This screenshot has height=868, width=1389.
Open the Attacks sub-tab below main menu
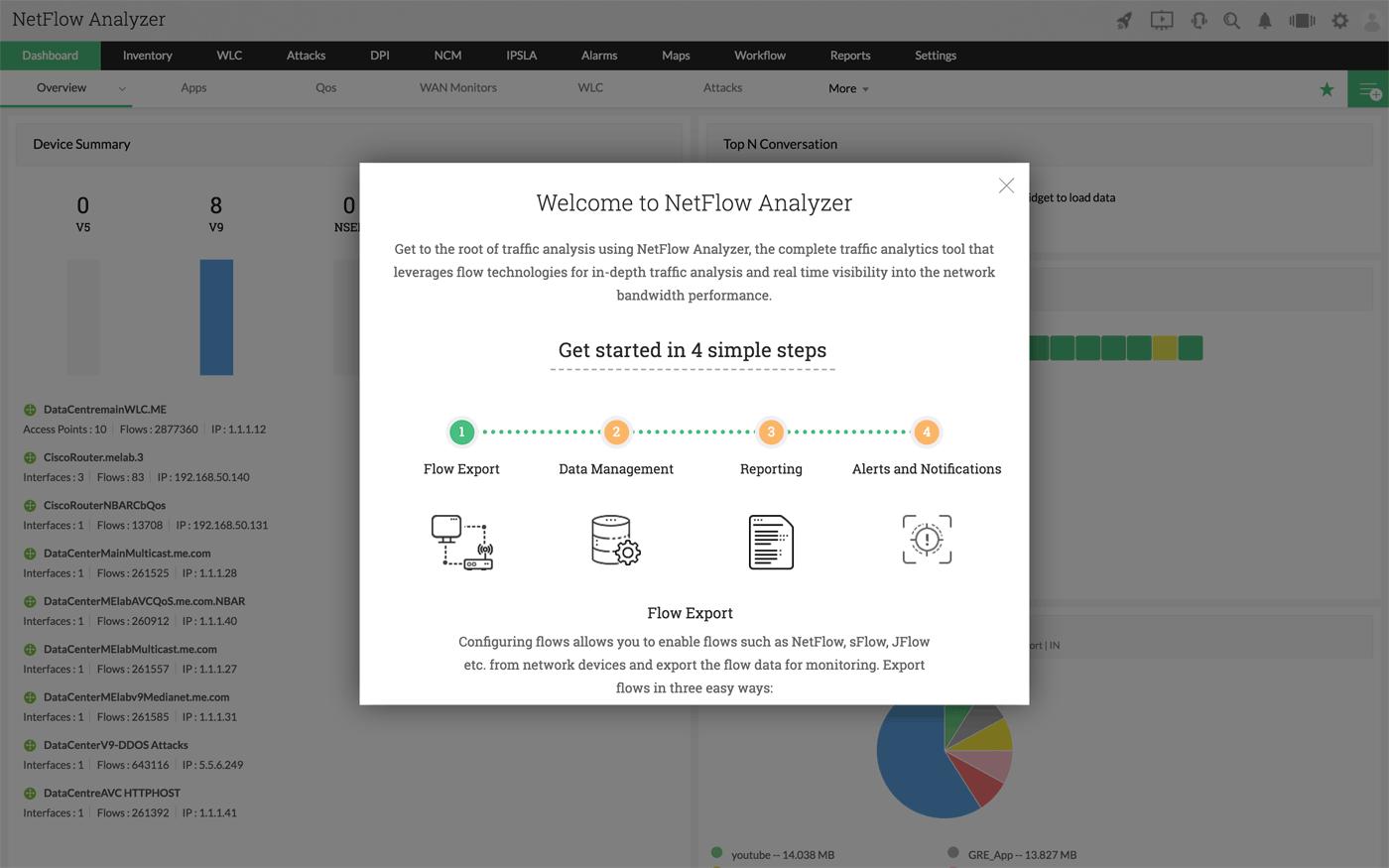(722, 88)
